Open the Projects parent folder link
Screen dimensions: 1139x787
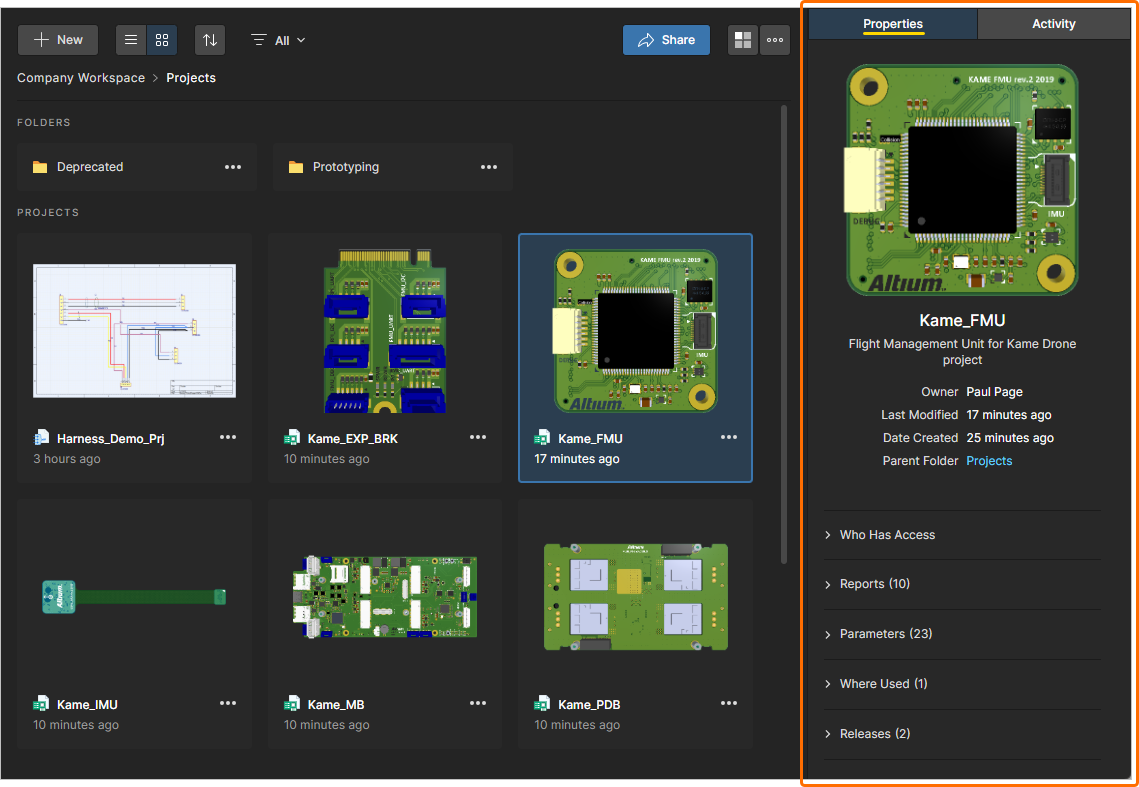[989, 460]
